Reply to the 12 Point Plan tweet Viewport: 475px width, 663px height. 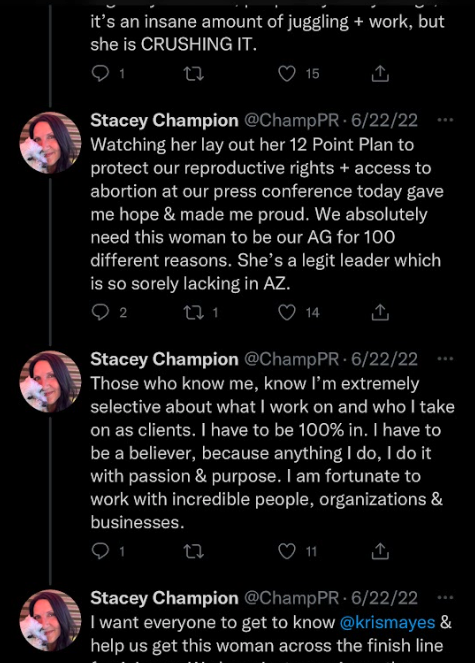(100, 313)
